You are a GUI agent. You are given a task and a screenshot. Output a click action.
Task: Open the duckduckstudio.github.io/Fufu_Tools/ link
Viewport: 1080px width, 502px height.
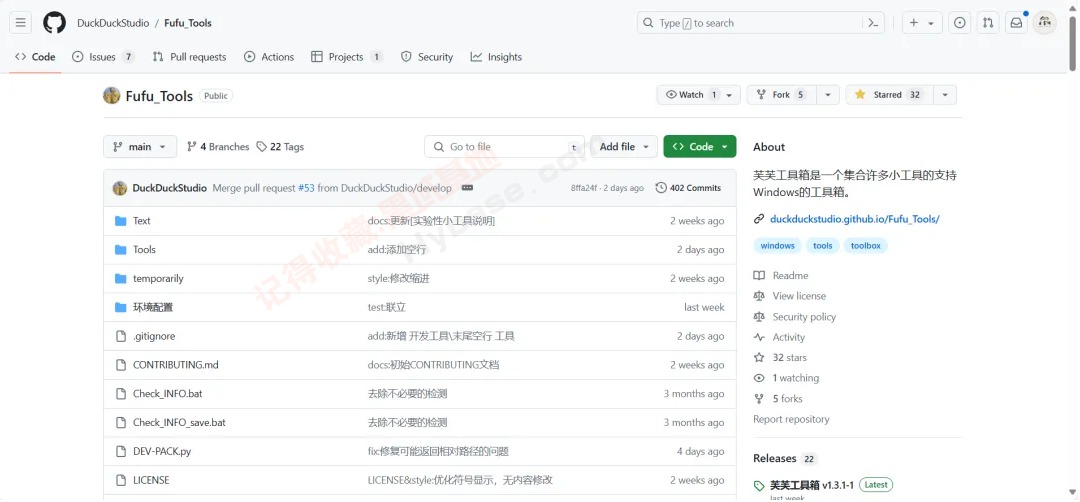point(855,220)
